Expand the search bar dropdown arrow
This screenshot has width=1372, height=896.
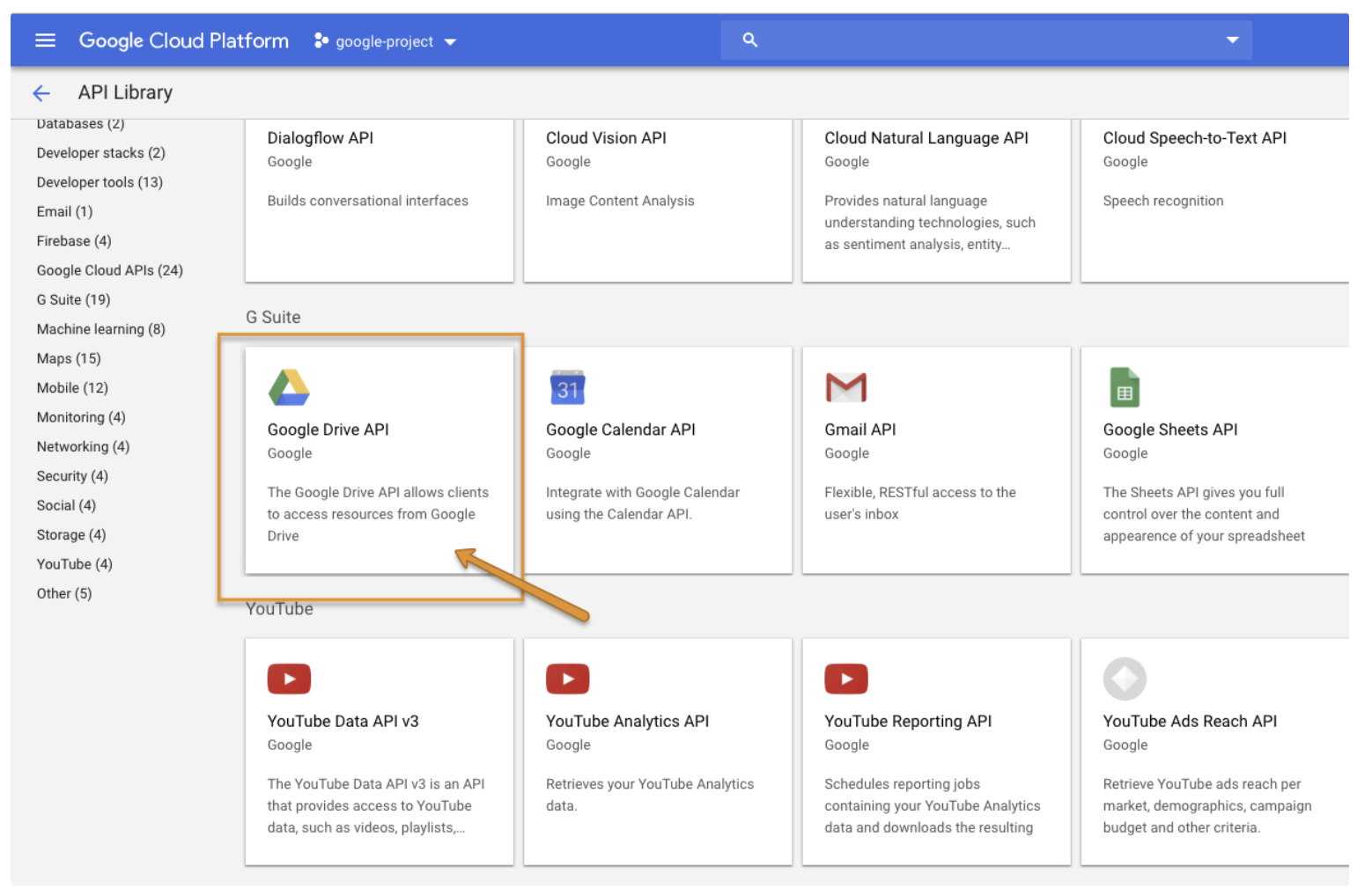(x=1232, y=40)
